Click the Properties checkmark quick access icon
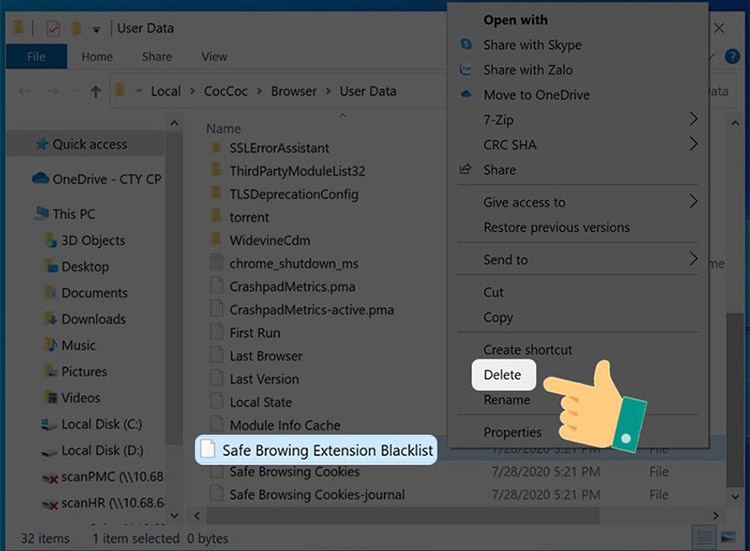 click(53, 29)
